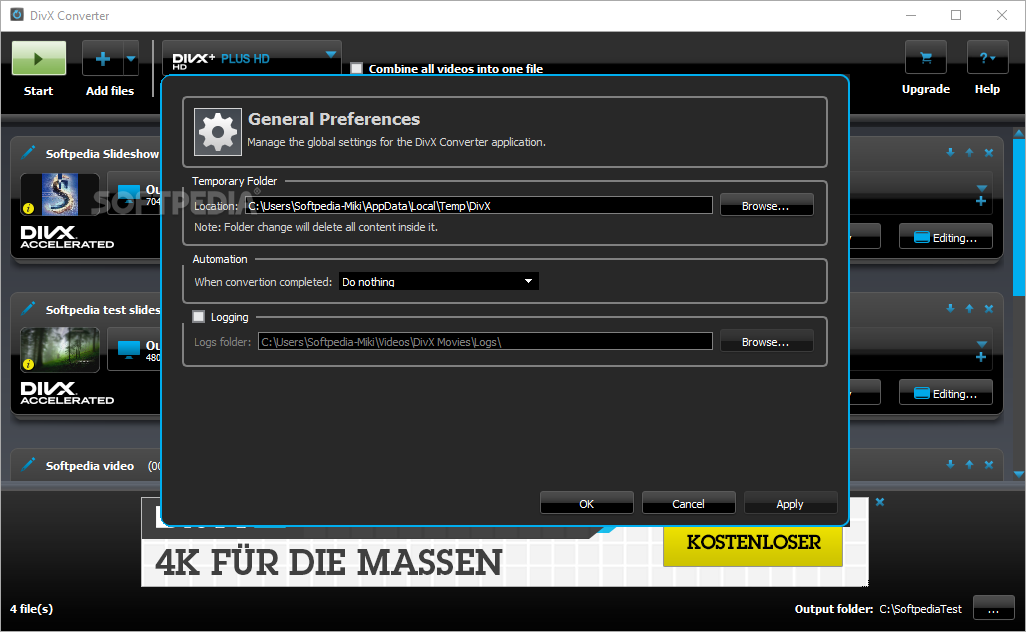Move Softpedia test slideshow item up
This screenshot has height=632, width=1026.
point(970,308)
